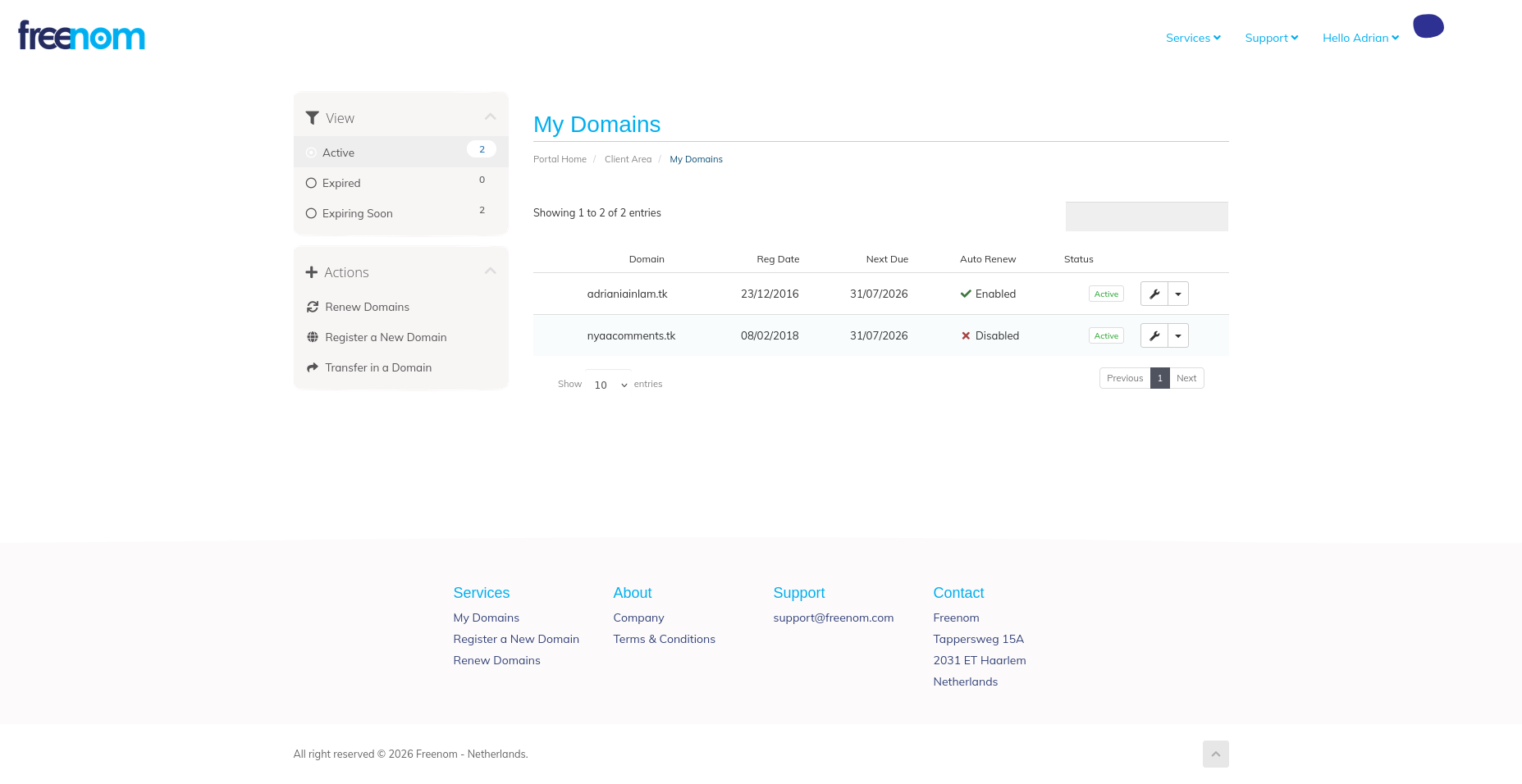
Task: Click the My Domains breadcrumb link
Action: coord(696,159)
